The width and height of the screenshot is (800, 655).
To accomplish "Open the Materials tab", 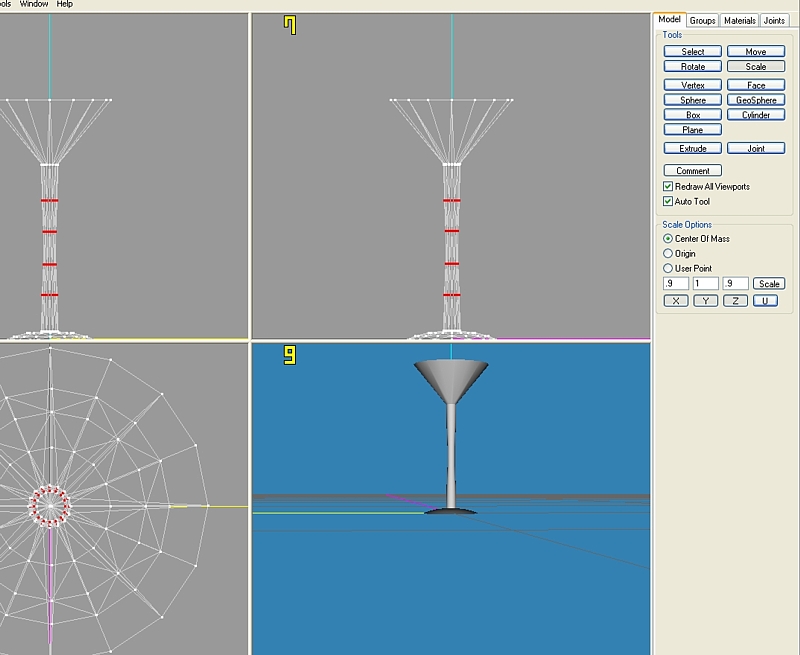I will coord(739,20).
